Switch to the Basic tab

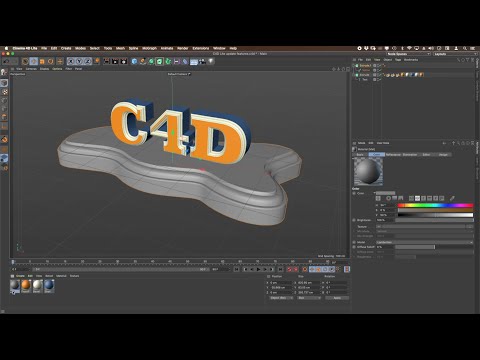pyautogui.click(x=360, y=155)
